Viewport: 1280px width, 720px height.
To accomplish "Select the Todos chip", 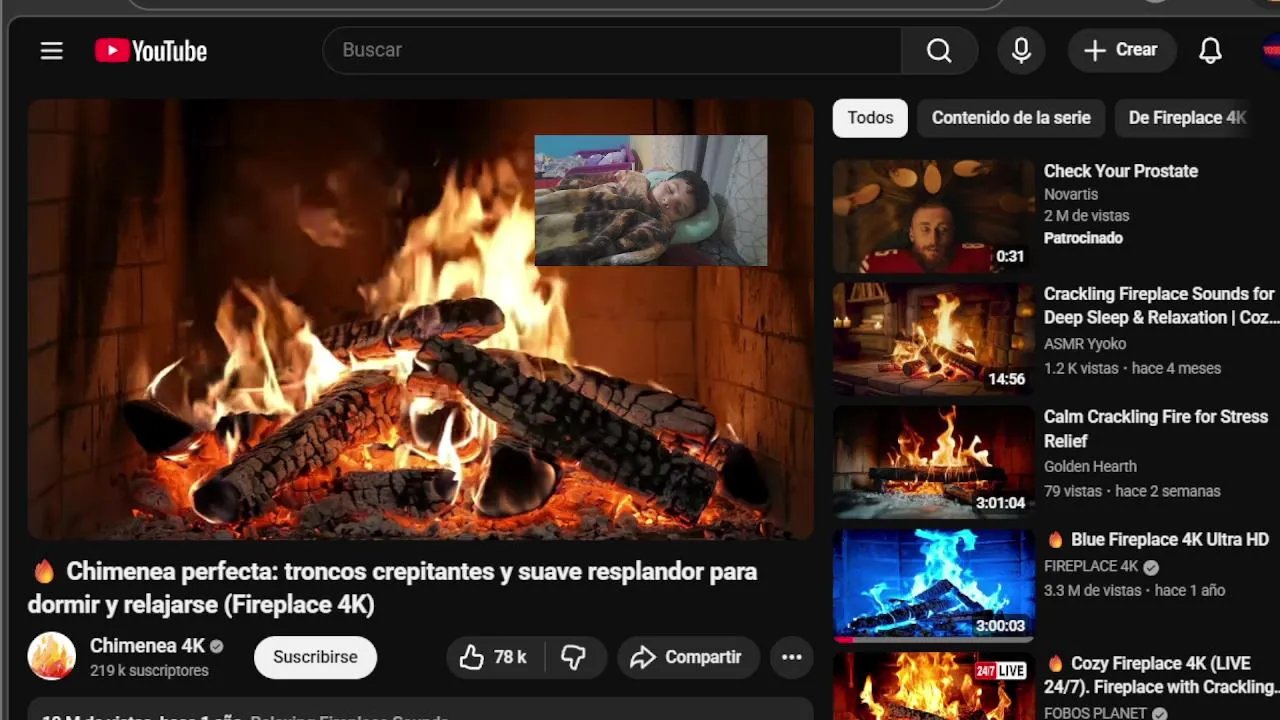I will [870, 118].
